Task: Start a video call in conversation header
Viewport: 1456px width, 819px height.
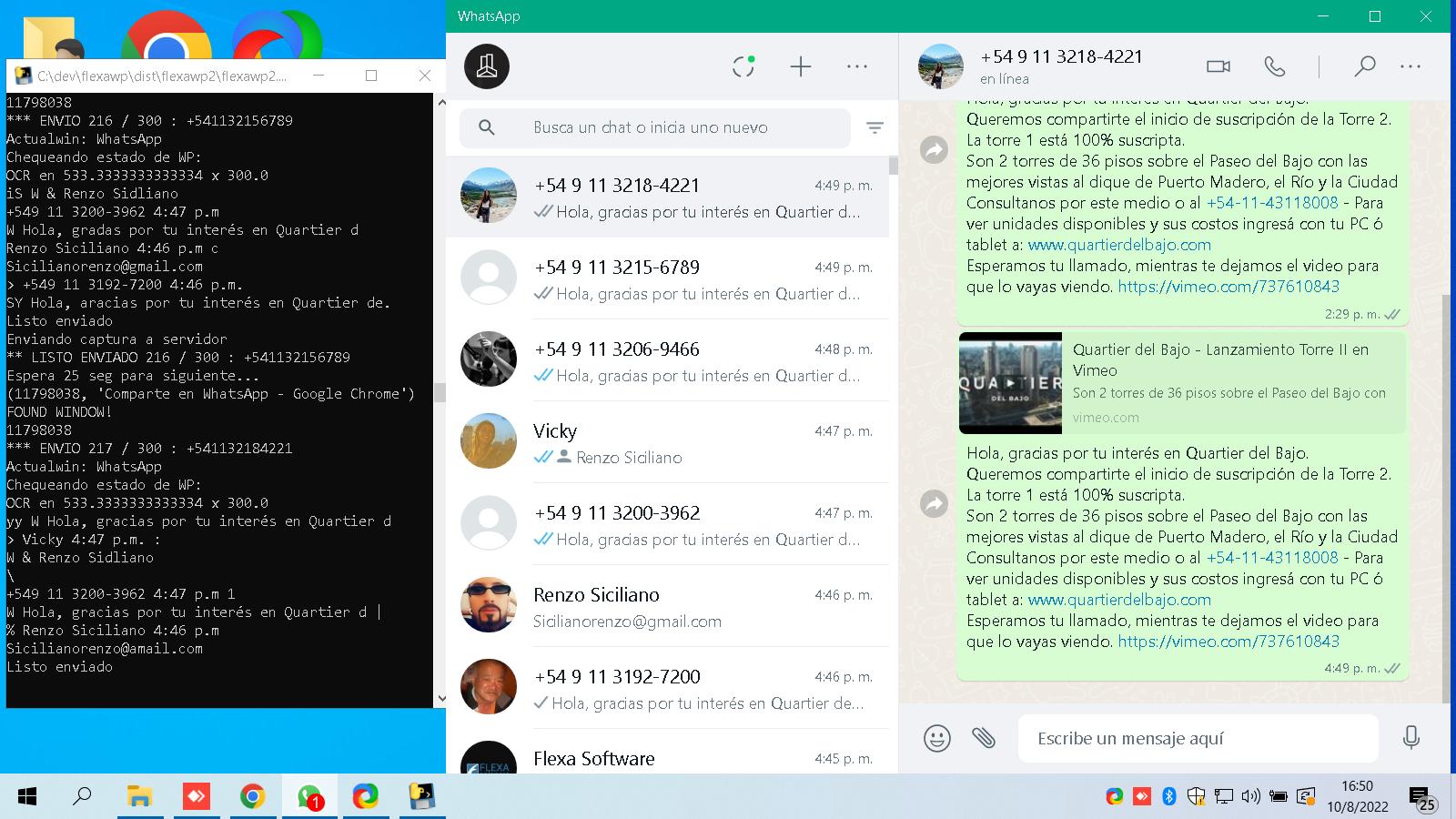Action: coord(1218,66)
